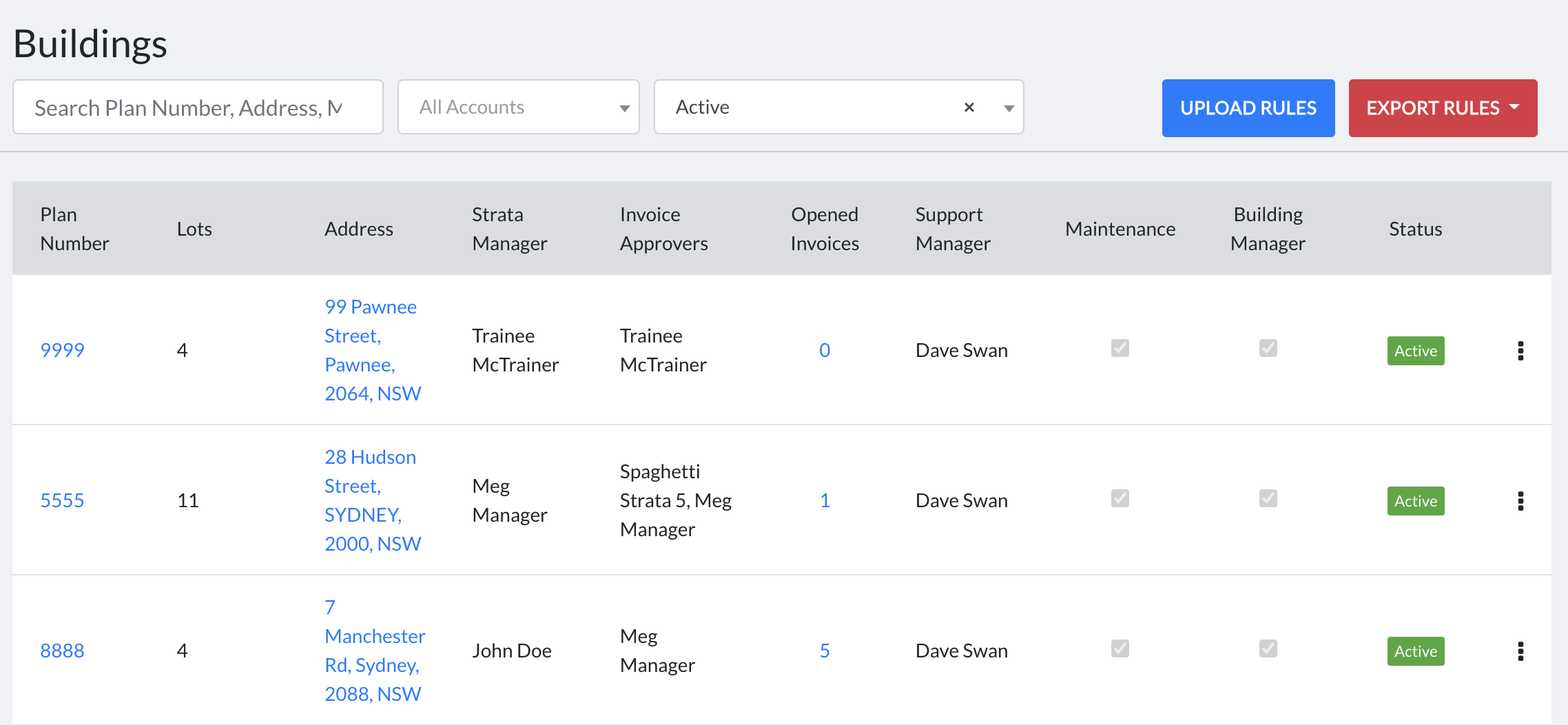Image resolution: width=1568 pixels, height=725 pixels.
Task: Open plan number 9999 link
Action: point(62,350)
